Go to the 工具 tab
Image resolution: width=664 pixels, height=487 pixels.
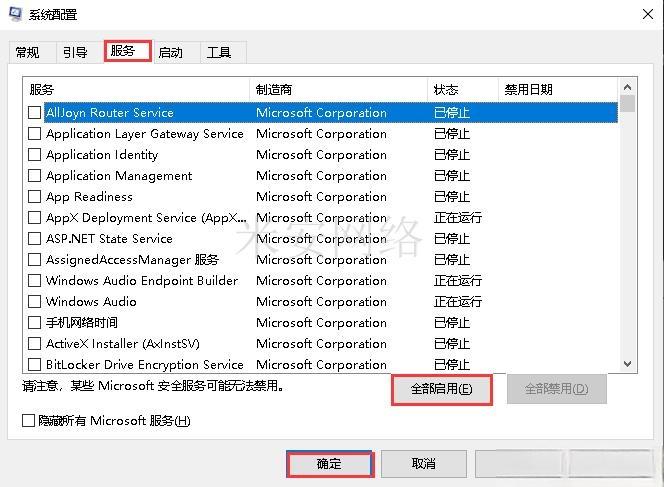(x=219, y=52)
